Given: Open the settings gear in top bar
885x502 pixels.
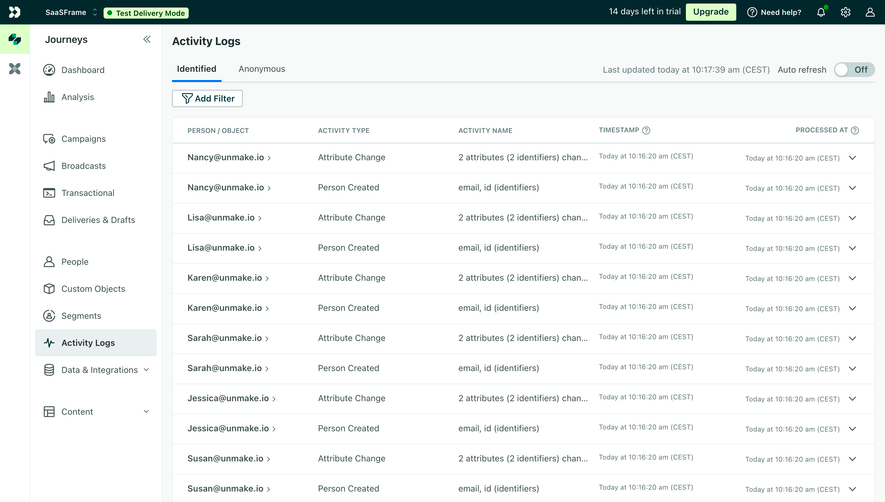Looking at the screenshot, I should coord(845,12).
